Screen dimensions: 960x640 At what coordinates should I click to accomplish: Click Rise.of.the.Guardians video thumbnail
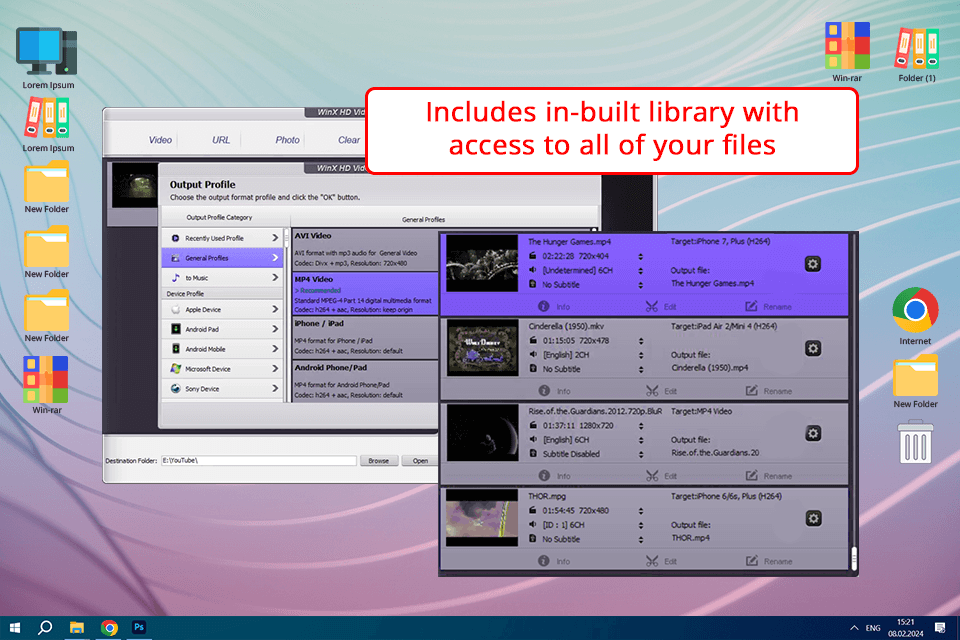coord(482,432)
